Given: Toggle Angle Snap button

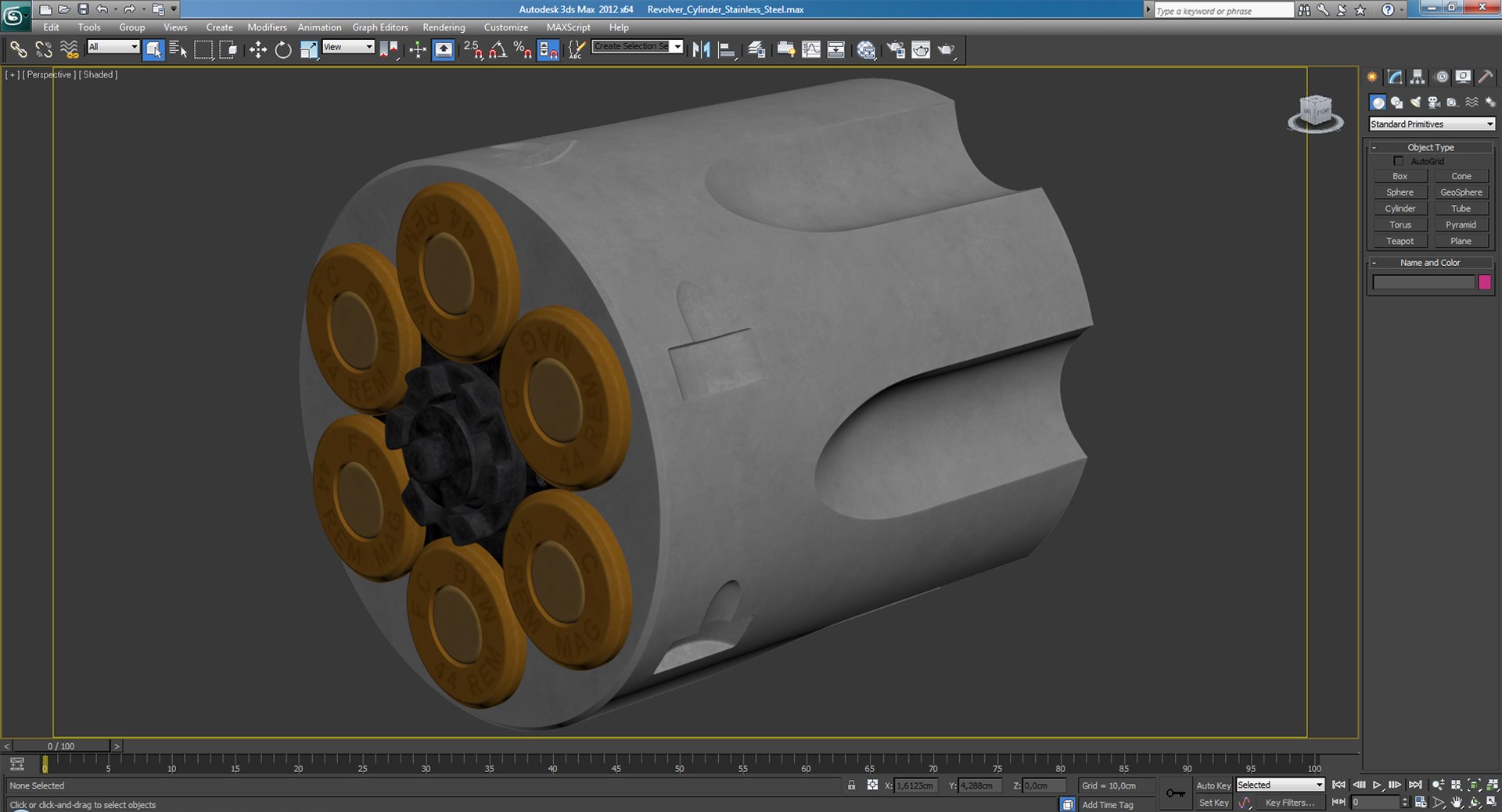Looking at the screenshot, I should [x=498, y=49].
